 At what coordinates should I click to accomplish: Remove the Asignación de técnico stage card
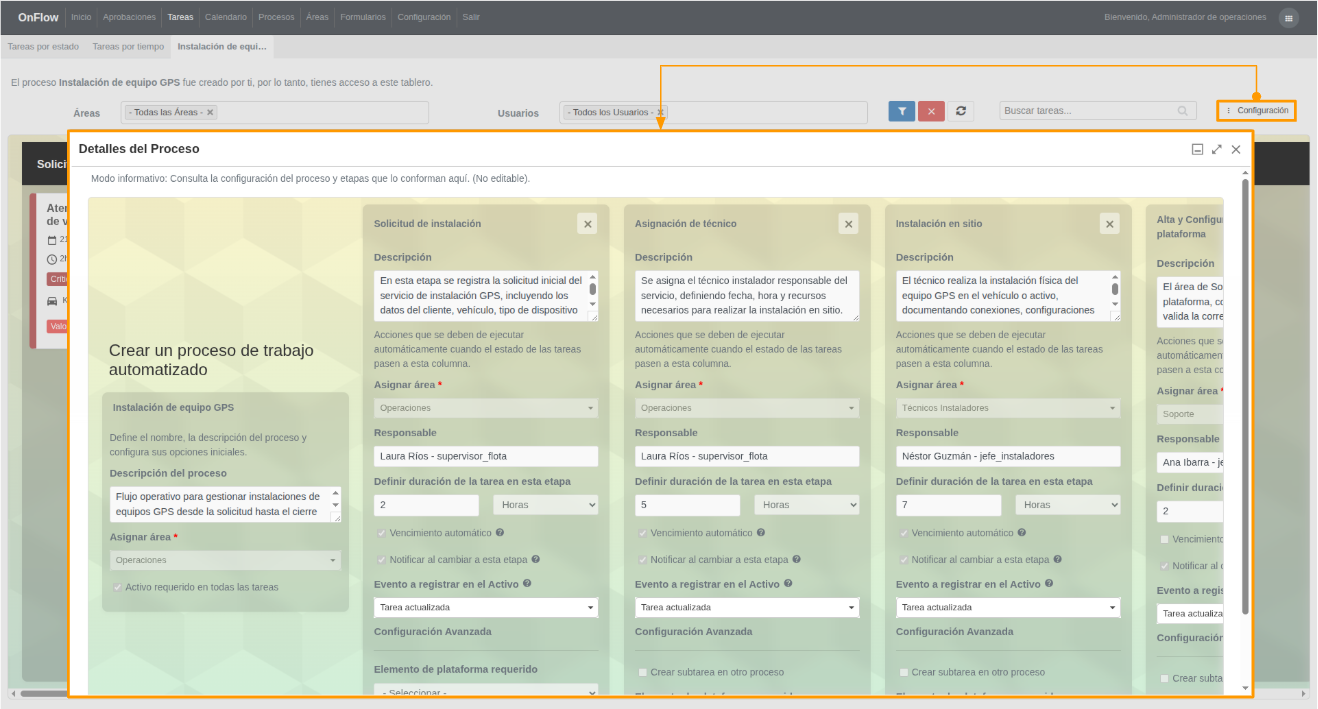(849, 224)
